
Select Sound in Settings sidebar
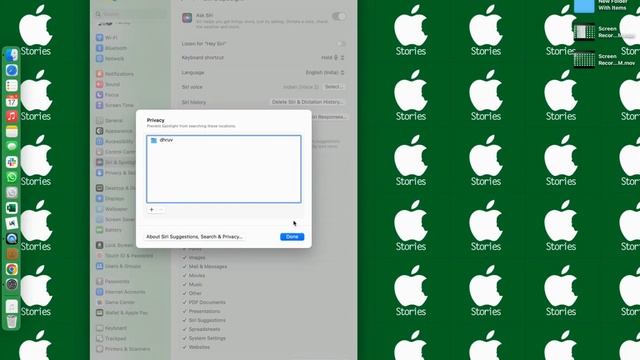pos(108,84)
